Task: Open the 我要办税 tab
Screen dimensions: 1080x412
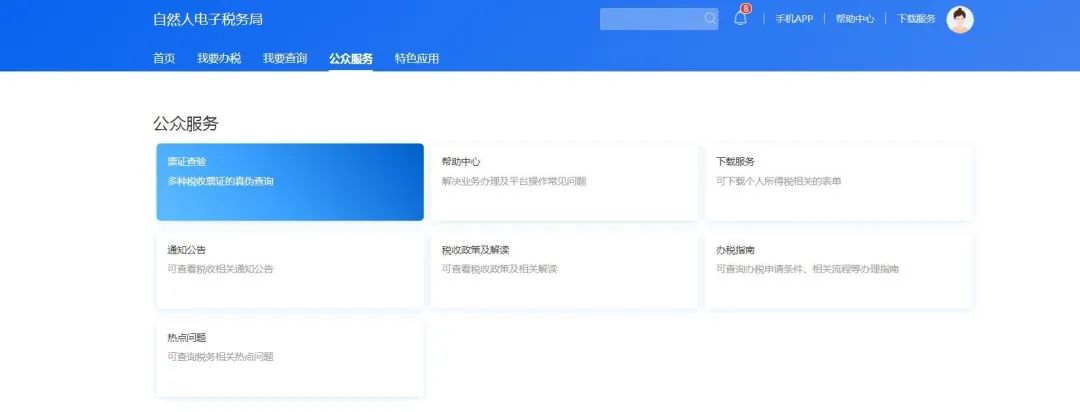Action: 219,59
